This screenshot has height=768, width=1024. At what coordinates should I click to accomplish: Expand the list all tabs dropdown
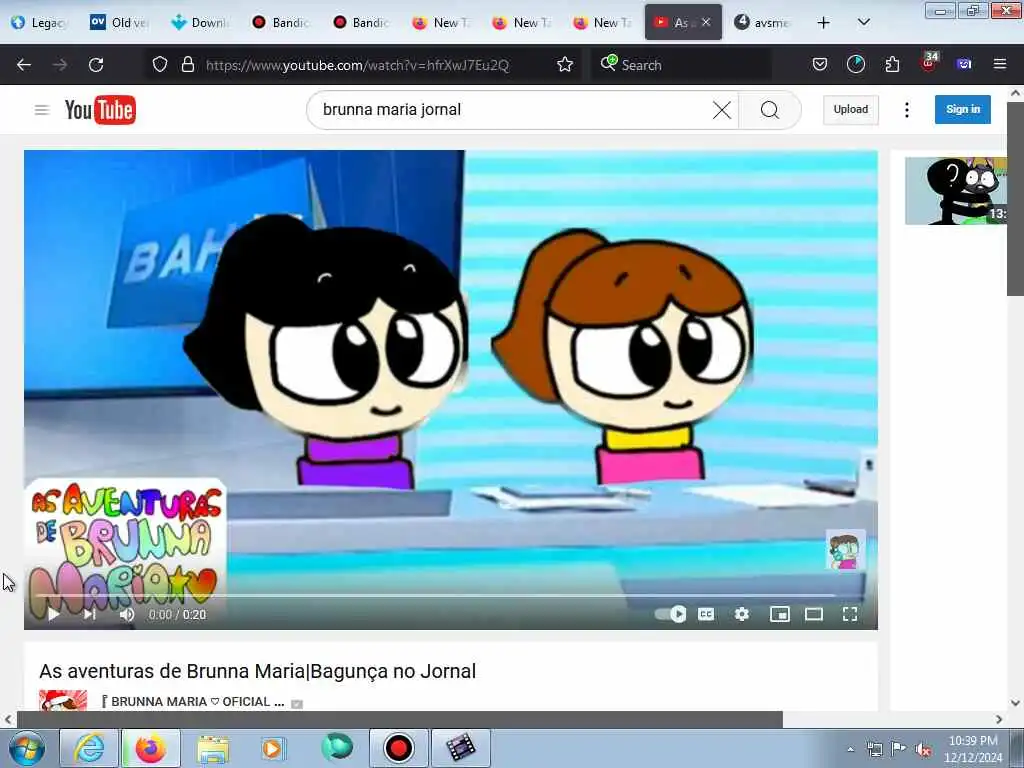tap(863, 22)
